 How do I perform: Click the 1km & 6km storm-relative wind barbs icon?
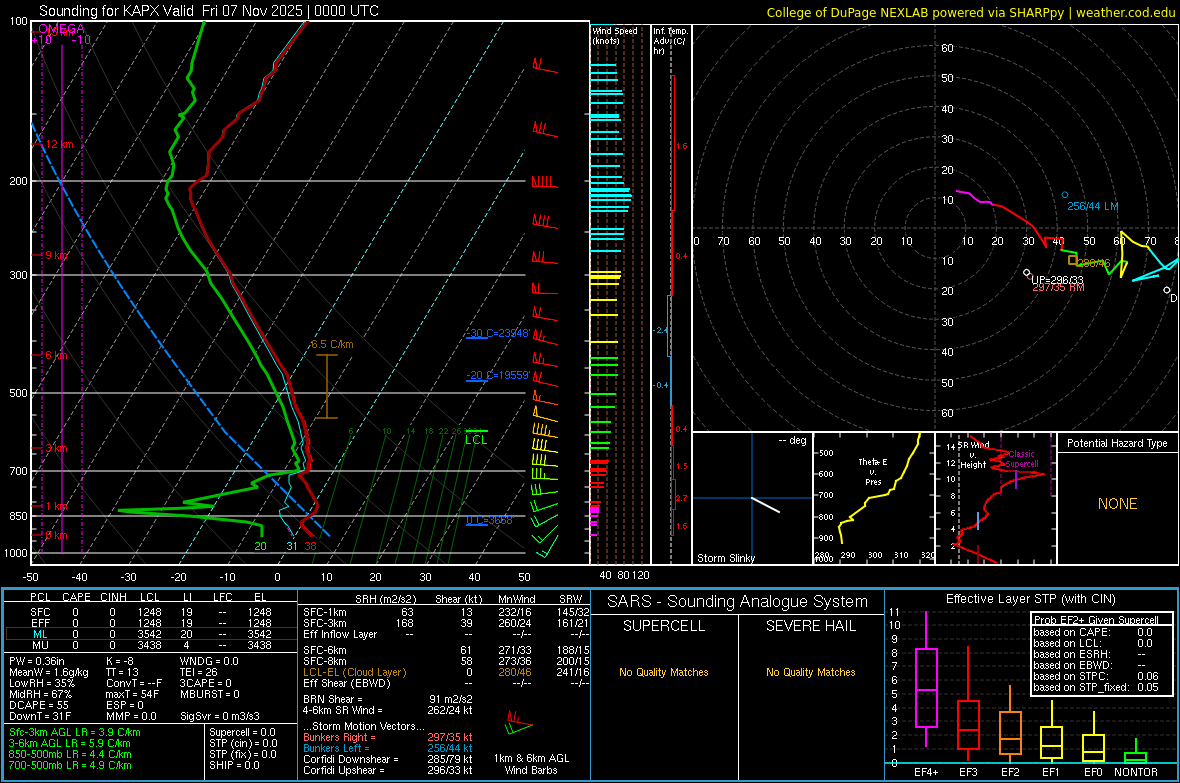click(x=519, y=724)
